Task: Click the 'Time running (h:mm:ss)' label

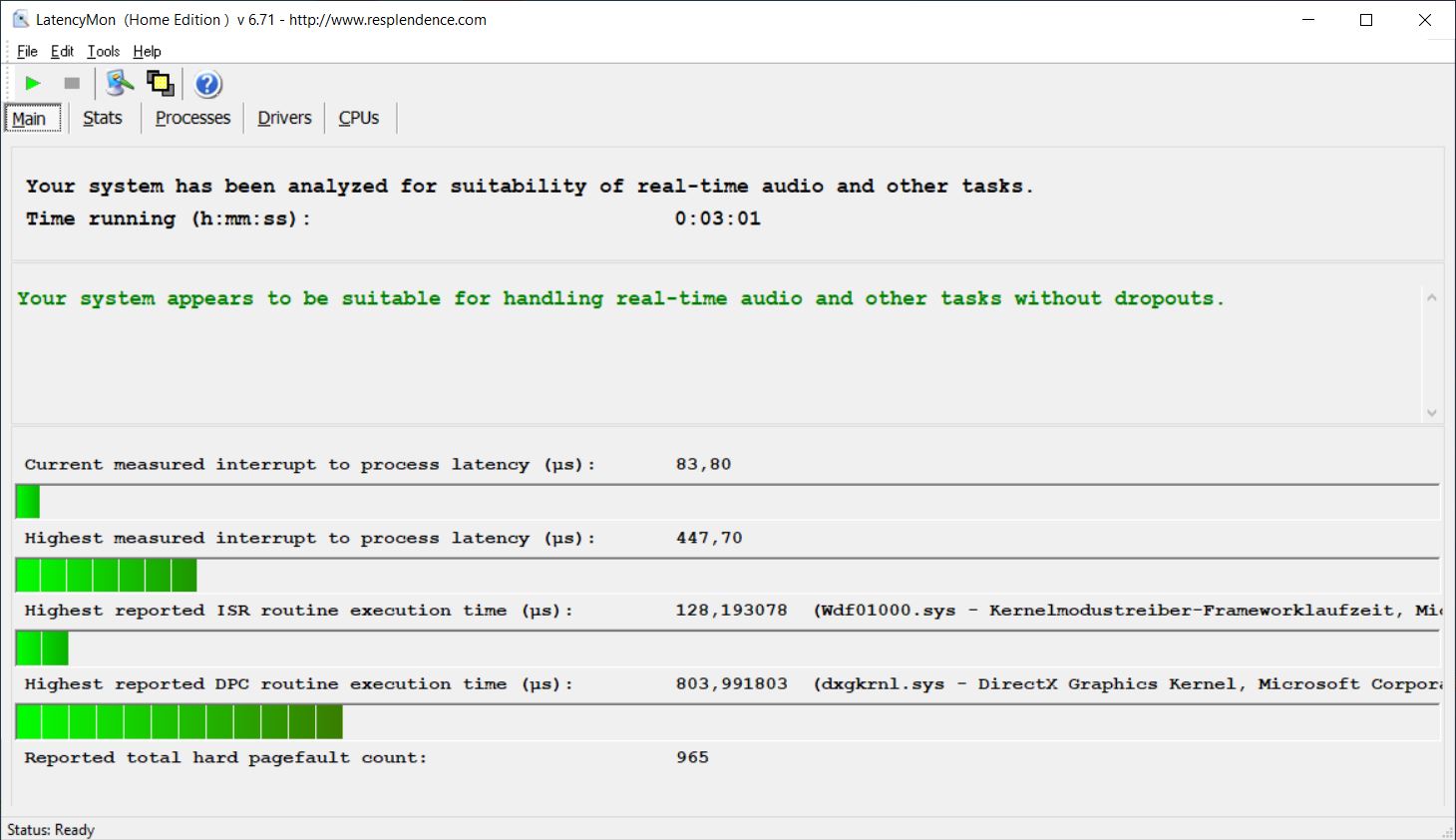Action: coord(168,218)
